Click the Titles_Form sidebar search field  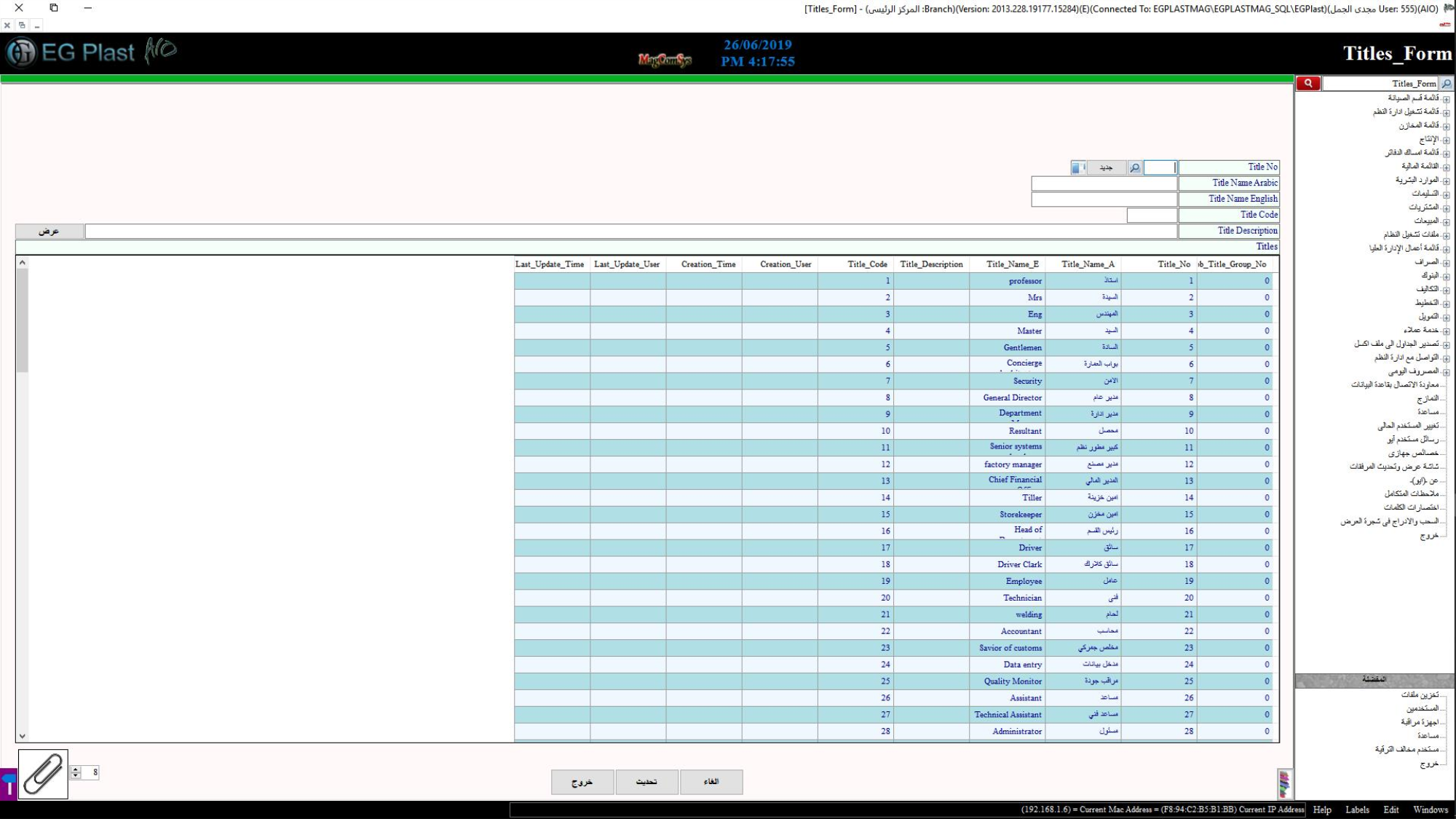pos(1380,84)
